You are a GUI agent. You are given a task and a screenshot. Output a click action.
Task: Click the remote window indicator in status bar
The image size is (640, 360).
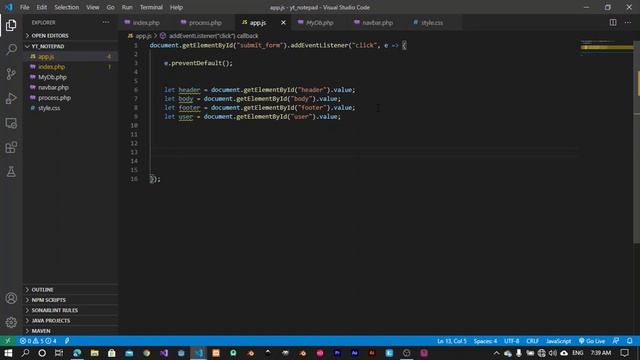[7, 341]
